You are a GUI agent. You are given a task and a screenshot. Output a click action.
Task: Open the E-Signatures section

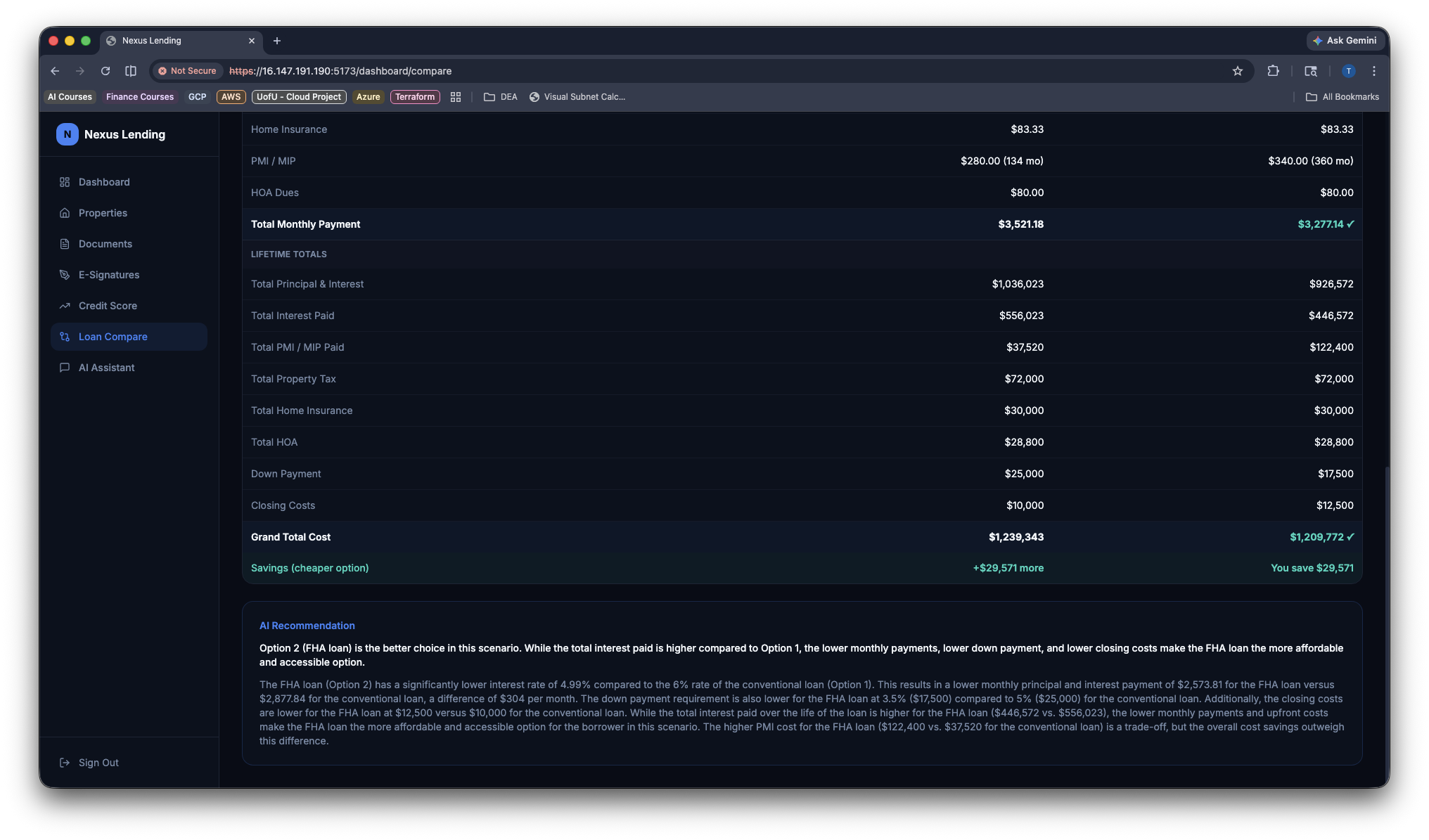click(x=108, y=275)
